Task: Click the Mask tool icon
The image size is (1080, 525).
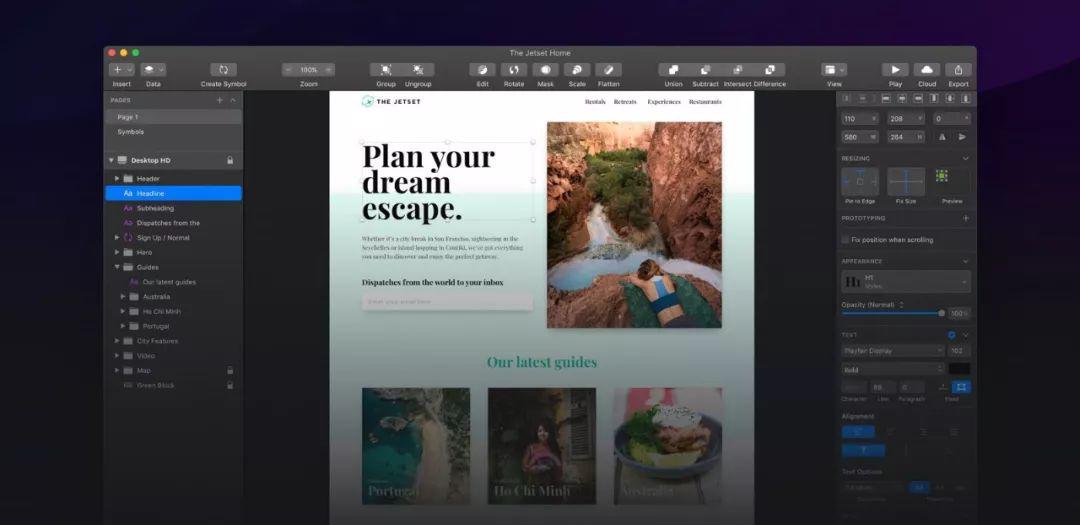Action: [x=546, y=70]
